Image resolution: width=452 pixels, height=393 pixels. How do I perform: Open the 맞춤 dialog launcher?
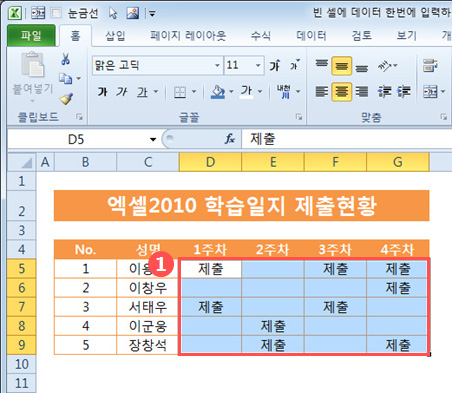coord(444,117)
